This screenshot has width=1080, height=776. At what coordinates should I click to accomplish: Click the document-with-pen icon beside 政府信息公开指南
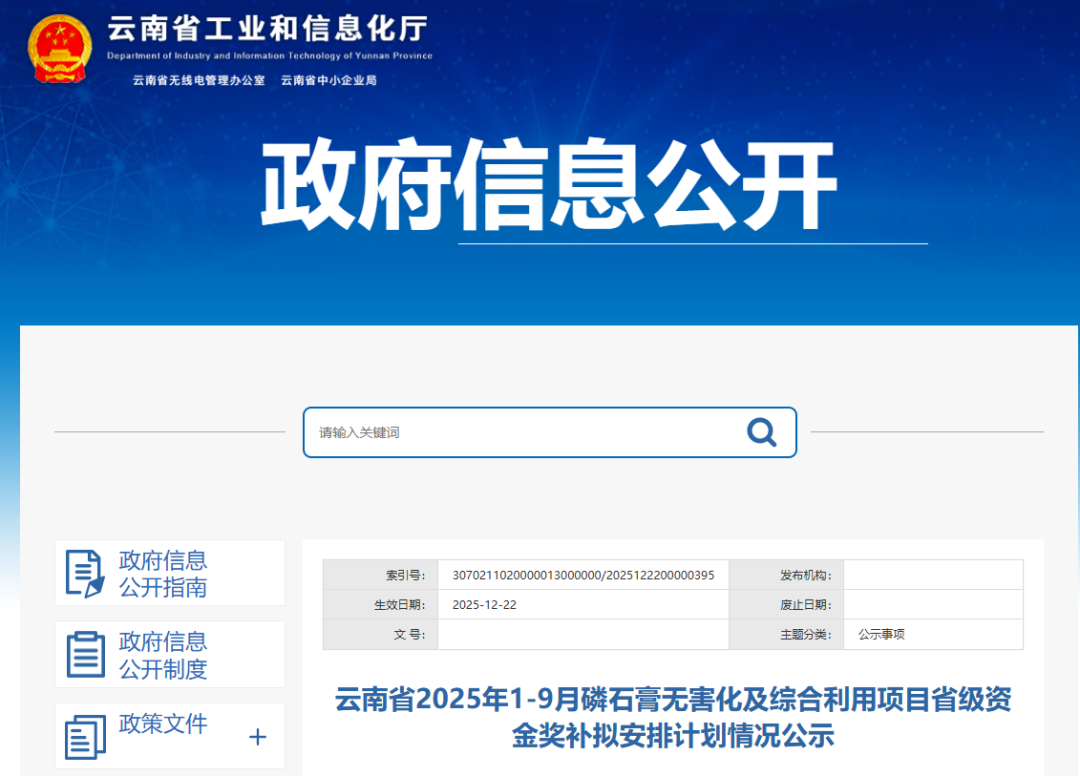point(85,573)
